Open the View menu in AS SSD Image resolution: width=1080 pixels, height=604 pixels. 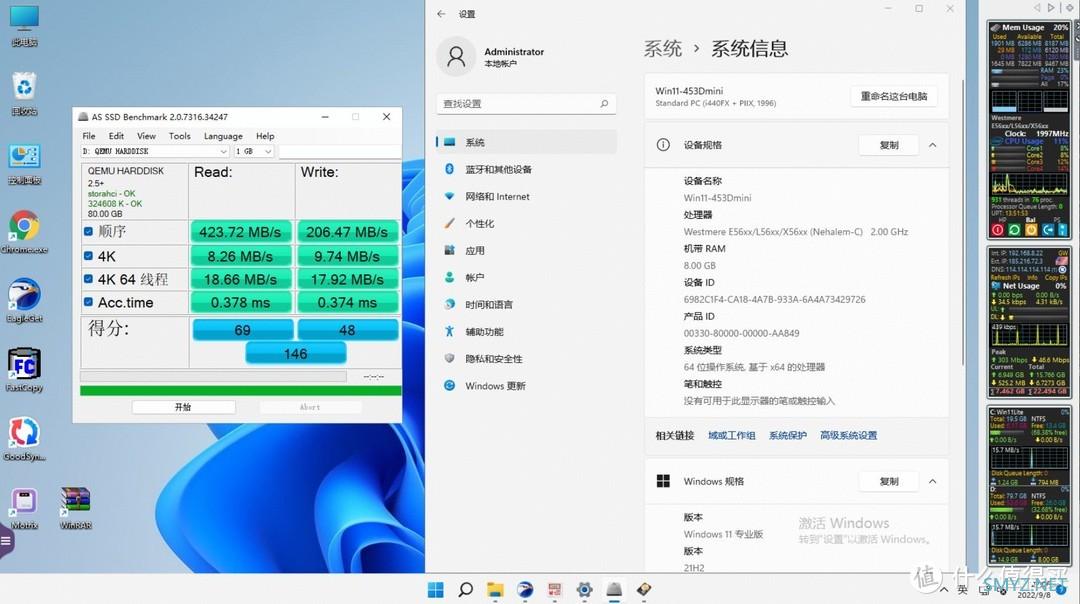click(x=146, y=136)
